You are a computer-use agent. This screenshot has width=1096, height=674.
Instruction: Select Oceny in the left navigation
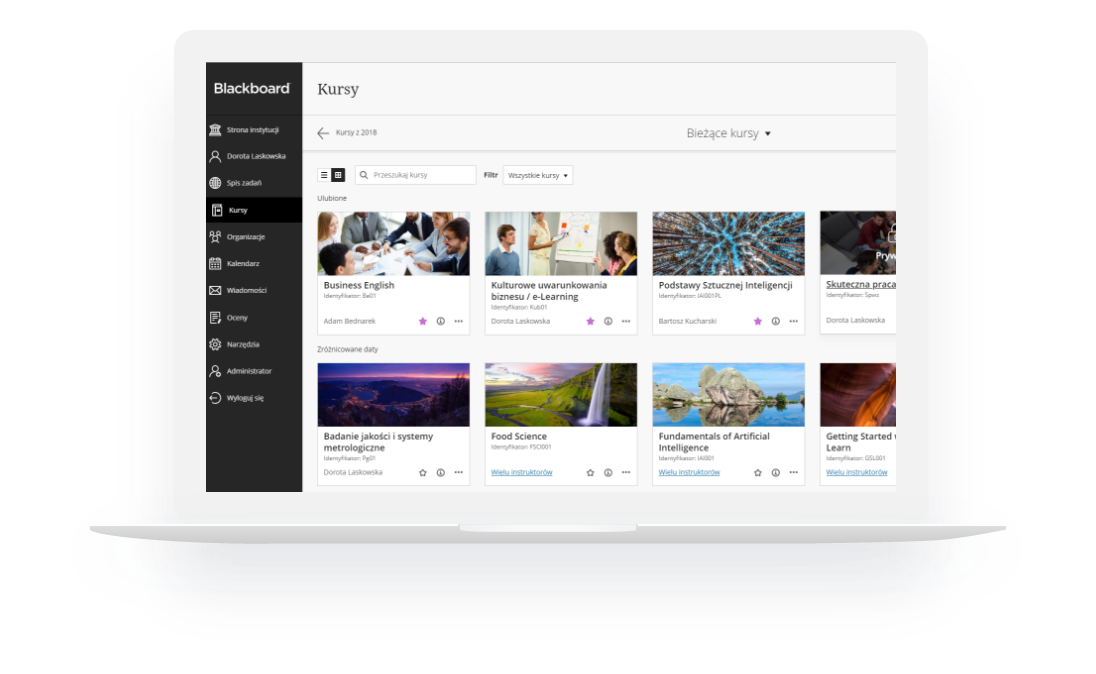tap(237, 318)
